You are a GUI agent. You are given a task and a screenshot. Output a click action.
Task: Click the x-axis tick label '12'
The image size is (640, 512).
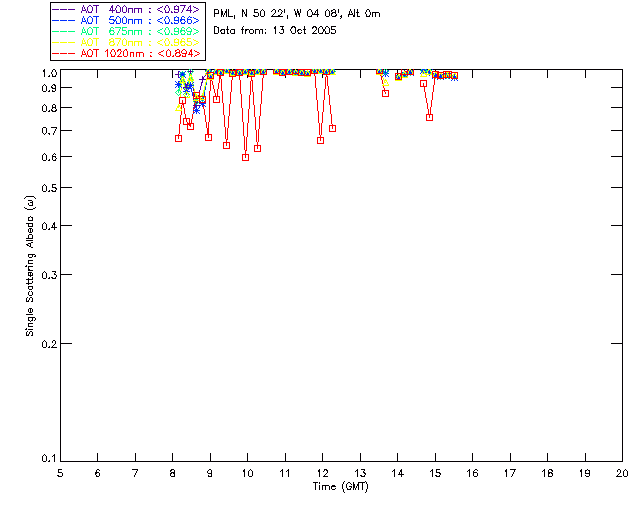coord(322,473)
